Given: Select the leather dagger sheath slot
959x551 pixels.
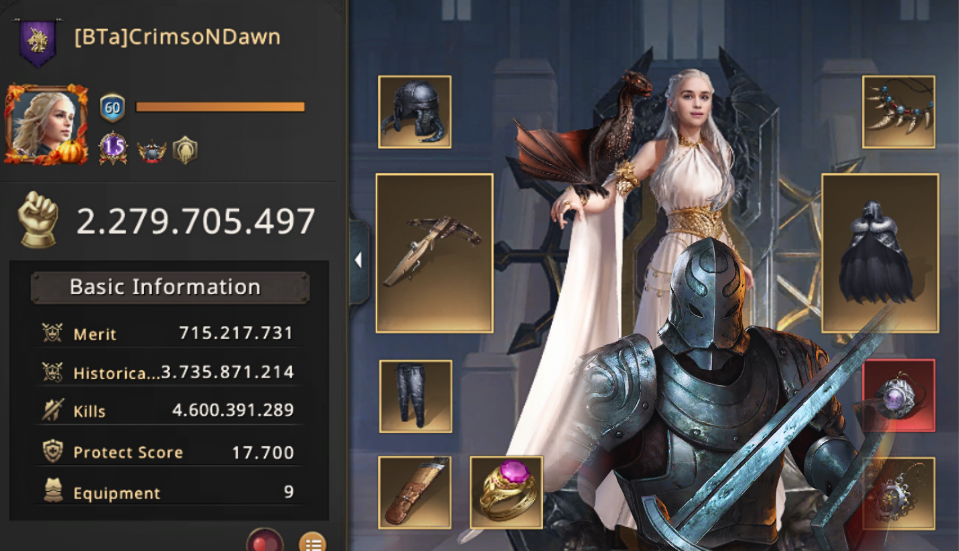Looking at the screenshot, I should click(415, 492).
